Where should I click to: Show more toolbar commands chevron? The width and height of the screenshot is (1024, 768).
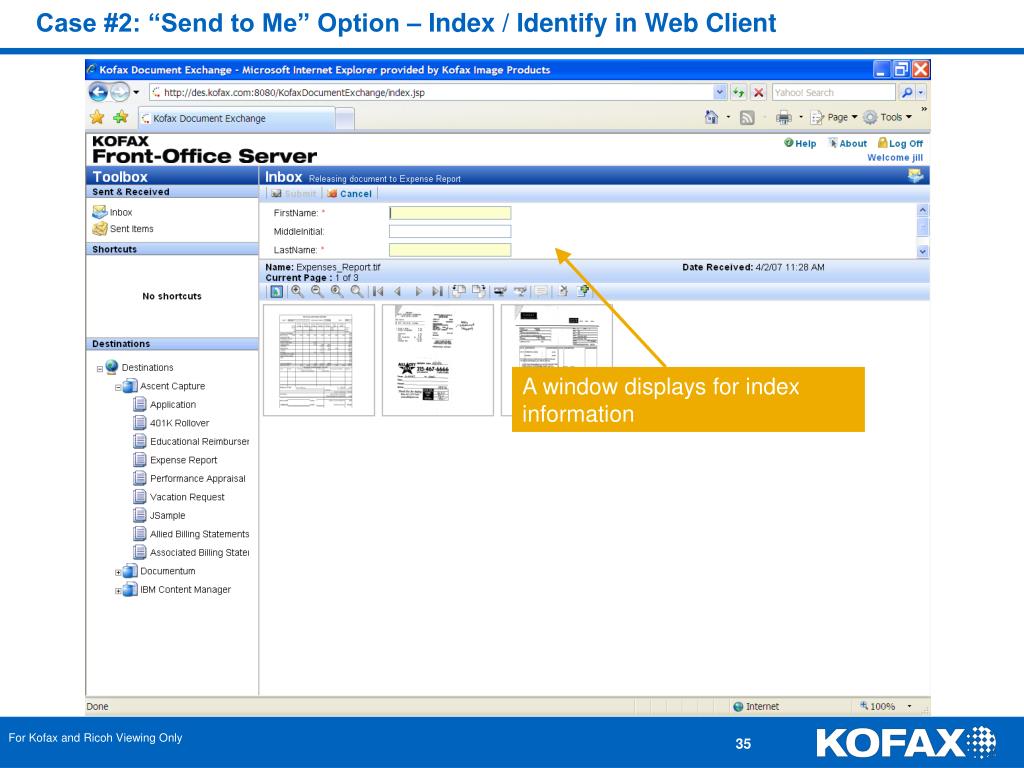[x=923, y=109]
